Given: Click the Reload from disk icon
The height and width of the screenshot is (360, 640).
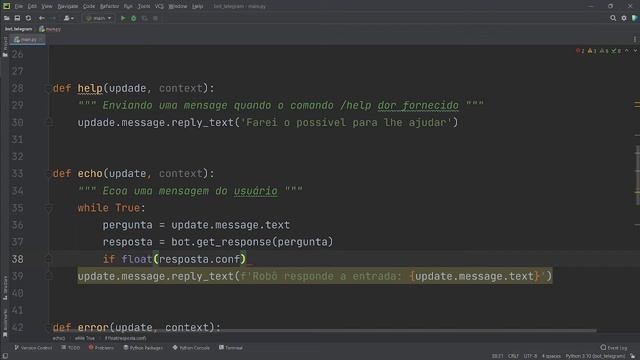Looking at the screenshot, I should 28,18.
